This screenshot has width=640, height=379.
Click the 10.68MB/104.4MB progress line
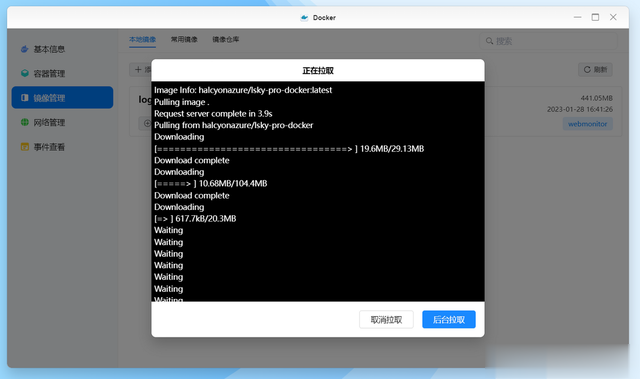click(211, 184)
